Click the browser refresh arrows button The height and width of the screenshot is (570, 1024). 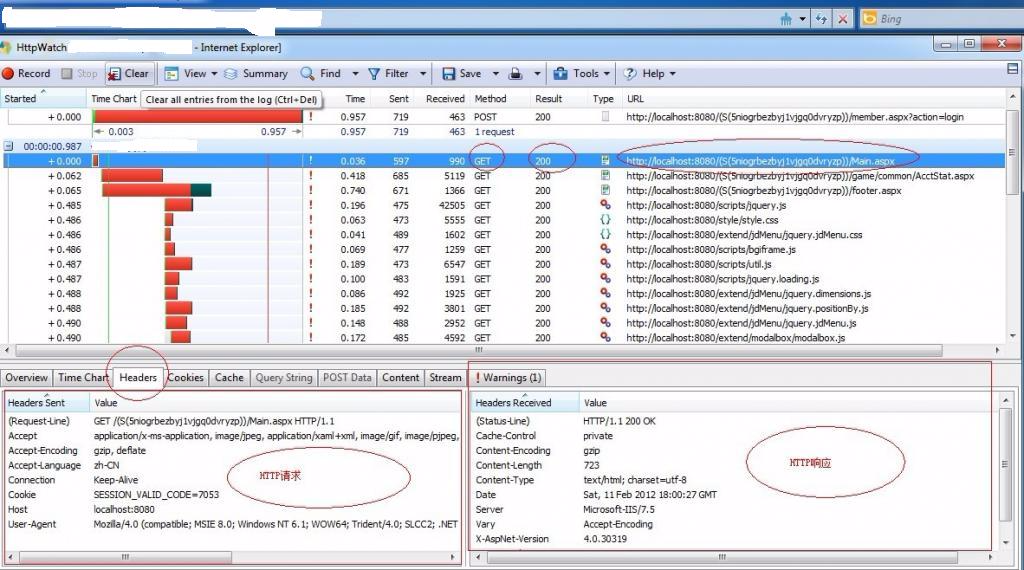[822, 19]
